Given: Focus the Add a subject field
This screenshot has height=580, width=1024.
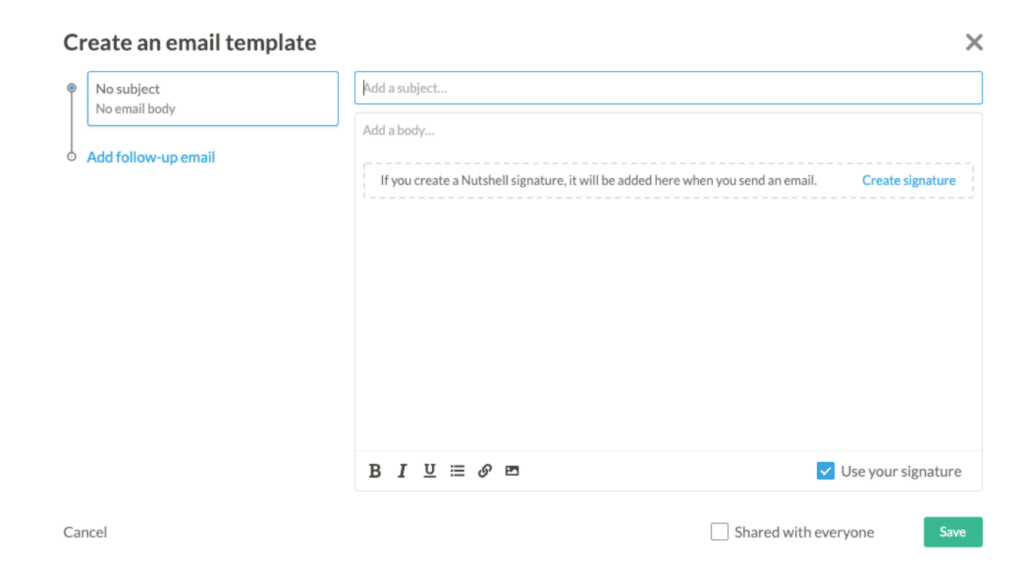Looking at the screenshot, I should [x=668, y=87].
